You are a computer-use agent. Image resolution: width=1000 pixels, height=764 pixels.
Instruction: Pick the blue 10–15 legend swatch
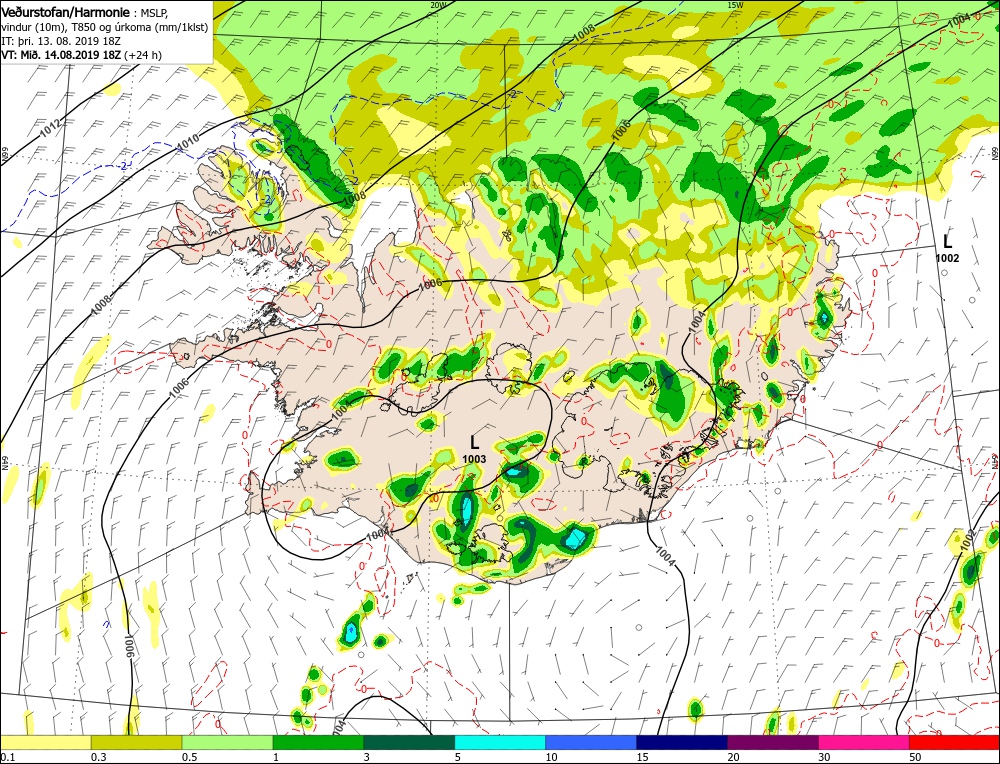pos(591,742)
